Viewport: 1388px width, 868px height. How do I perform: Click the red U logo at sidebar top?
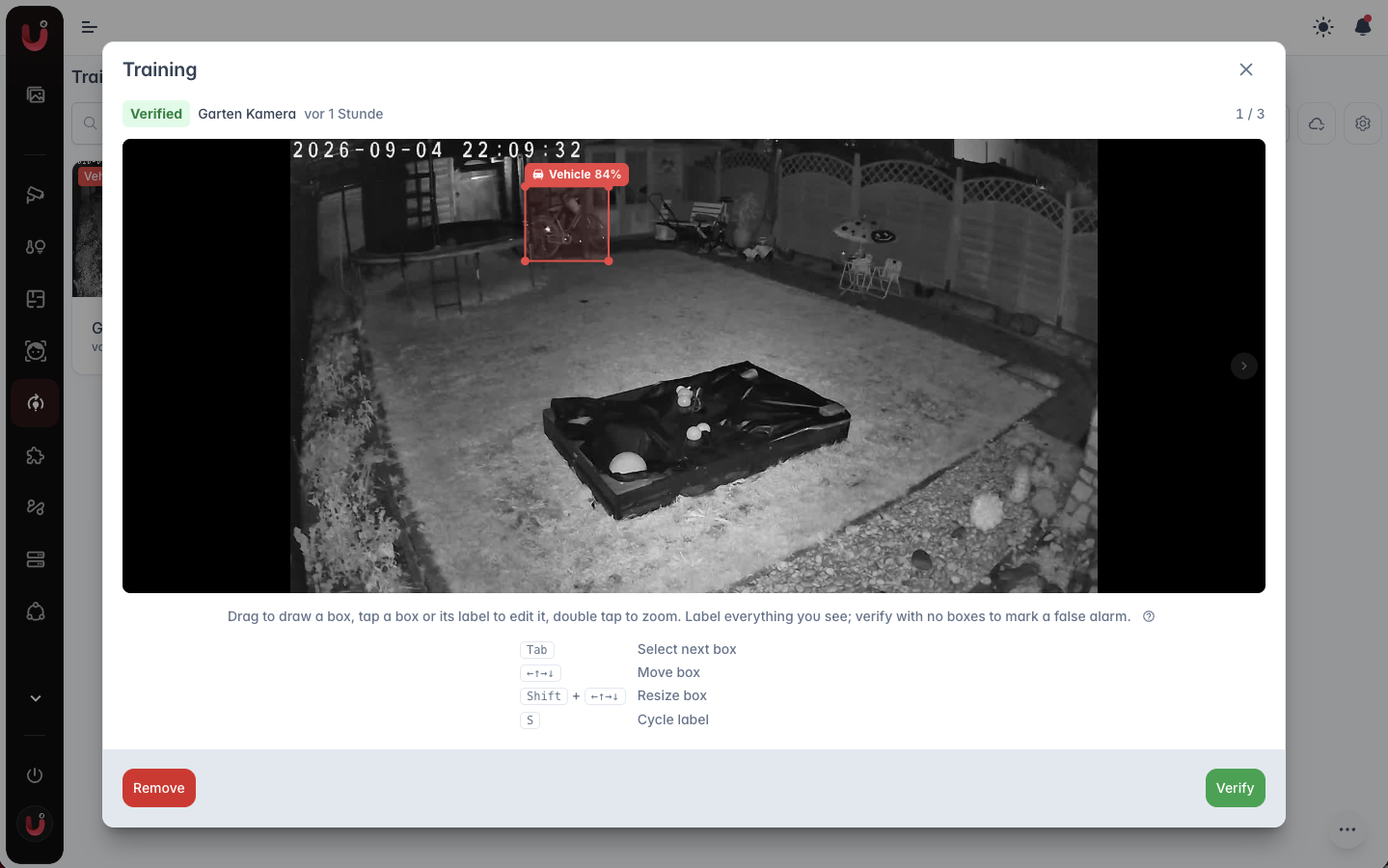35,35
